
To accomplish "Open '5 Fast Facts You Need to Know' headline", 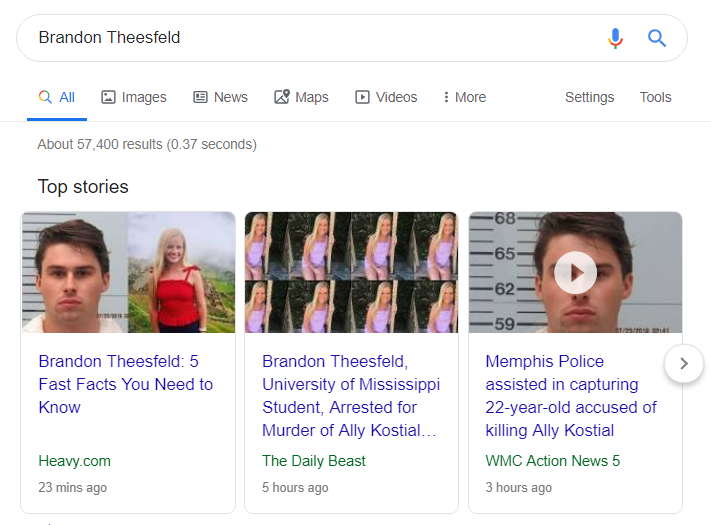I will 126,384.
